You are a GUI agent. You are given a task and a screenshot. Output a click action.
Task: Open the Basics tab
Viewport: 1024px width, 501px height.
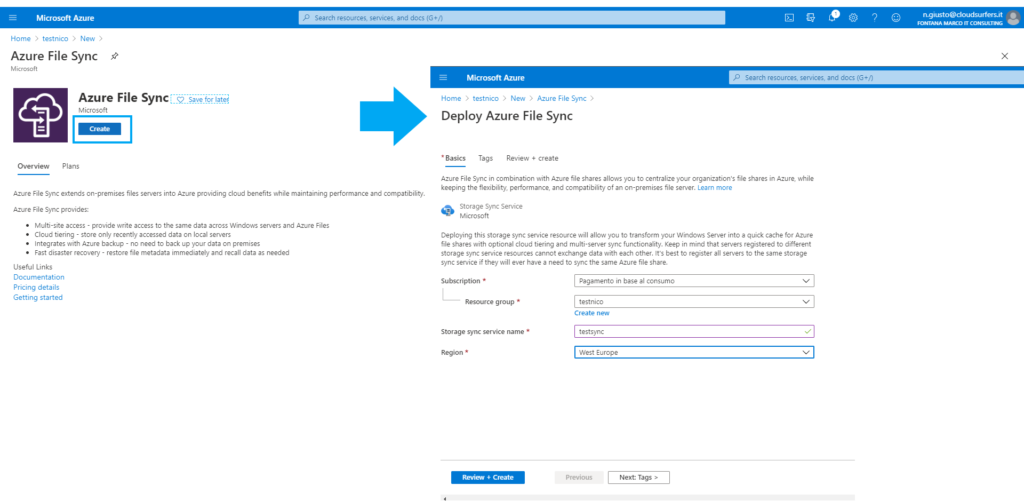coord(454,158)
